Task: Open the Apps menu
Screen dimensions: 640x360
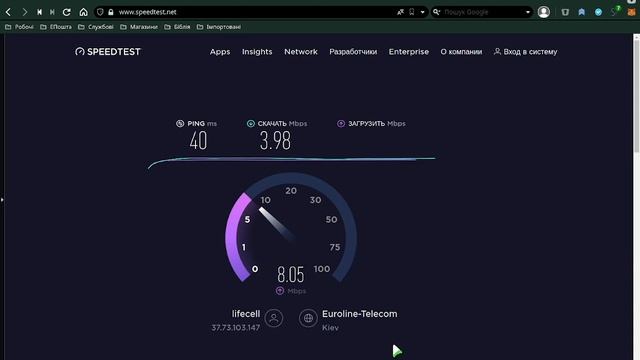Action: (220, 52)
